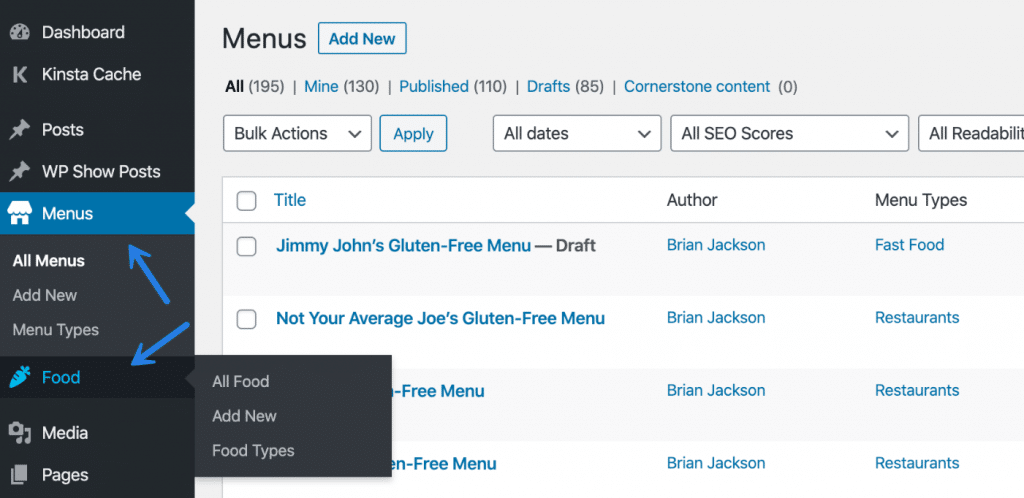Viewport: 1024px width, 498px height.
Task: Check the Jimmy John's Gluten-Free Menu row
Action: tap(246, 246)
